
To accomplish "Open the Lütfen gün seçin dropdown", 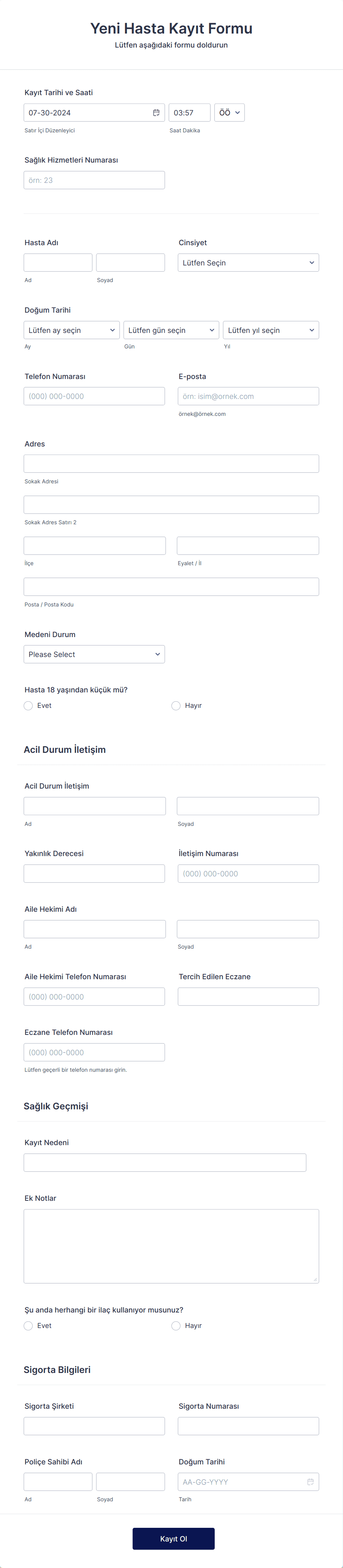I will (171, 330).
